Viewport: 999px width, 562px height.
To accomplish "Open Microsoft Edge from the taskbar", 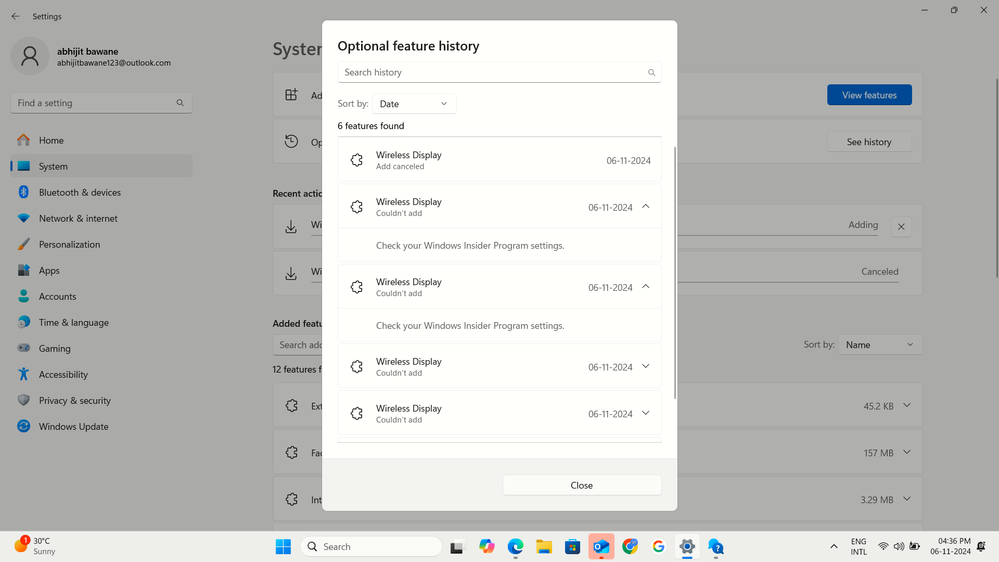I will 515,547.
